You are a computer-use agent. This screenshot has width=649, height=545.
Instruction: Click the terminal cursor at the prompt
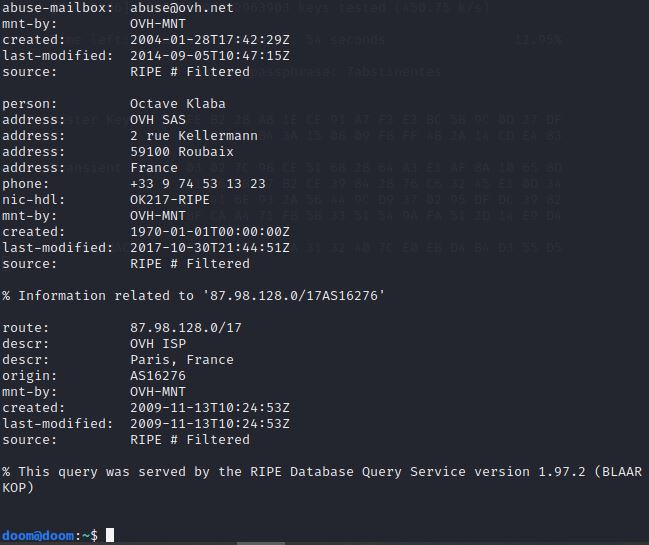110,535
